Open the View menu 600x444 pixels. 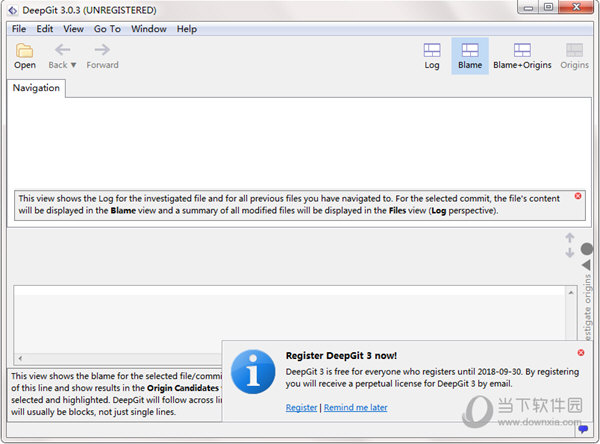pos(73,29)
